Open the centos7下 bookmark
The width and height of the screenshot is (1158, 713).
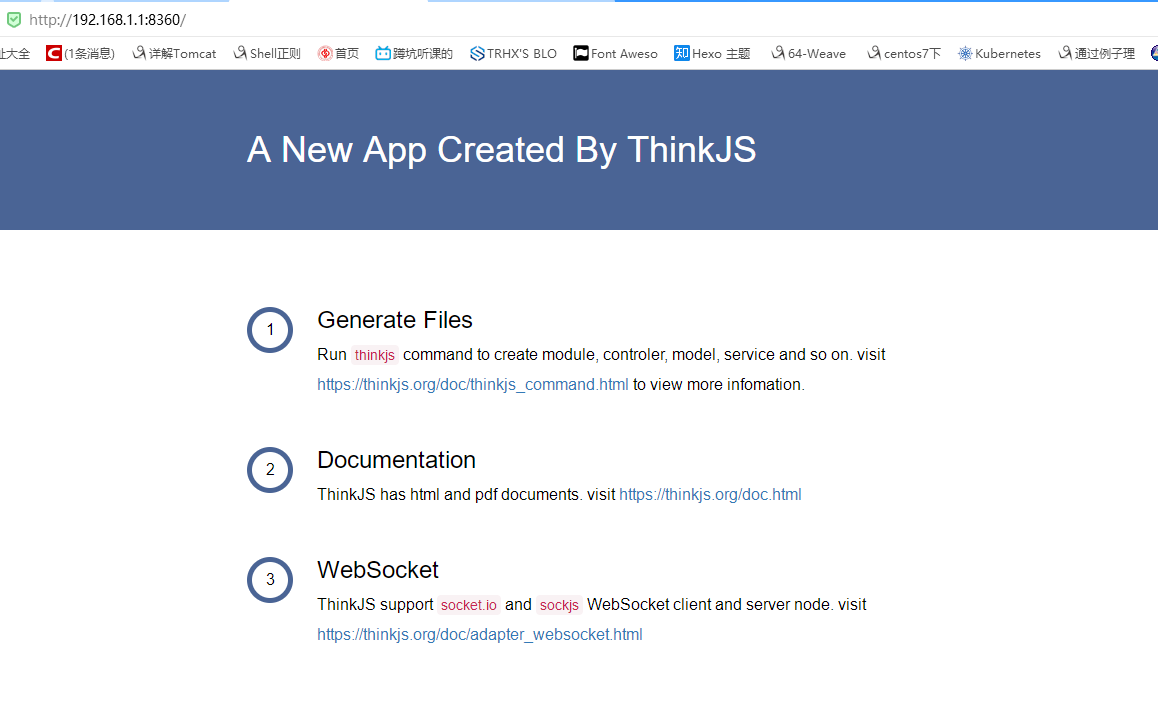904,54
